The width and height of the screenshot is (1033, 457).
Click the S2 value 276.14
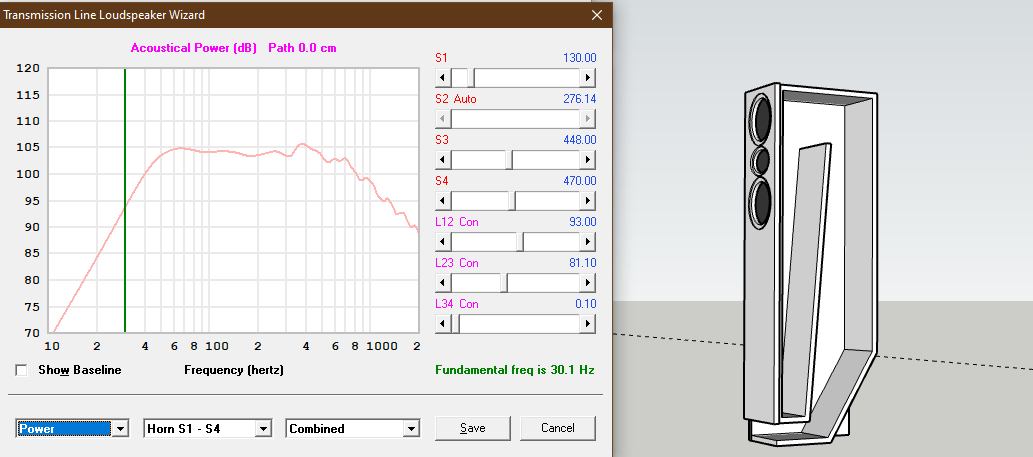[x=580, y=99]
